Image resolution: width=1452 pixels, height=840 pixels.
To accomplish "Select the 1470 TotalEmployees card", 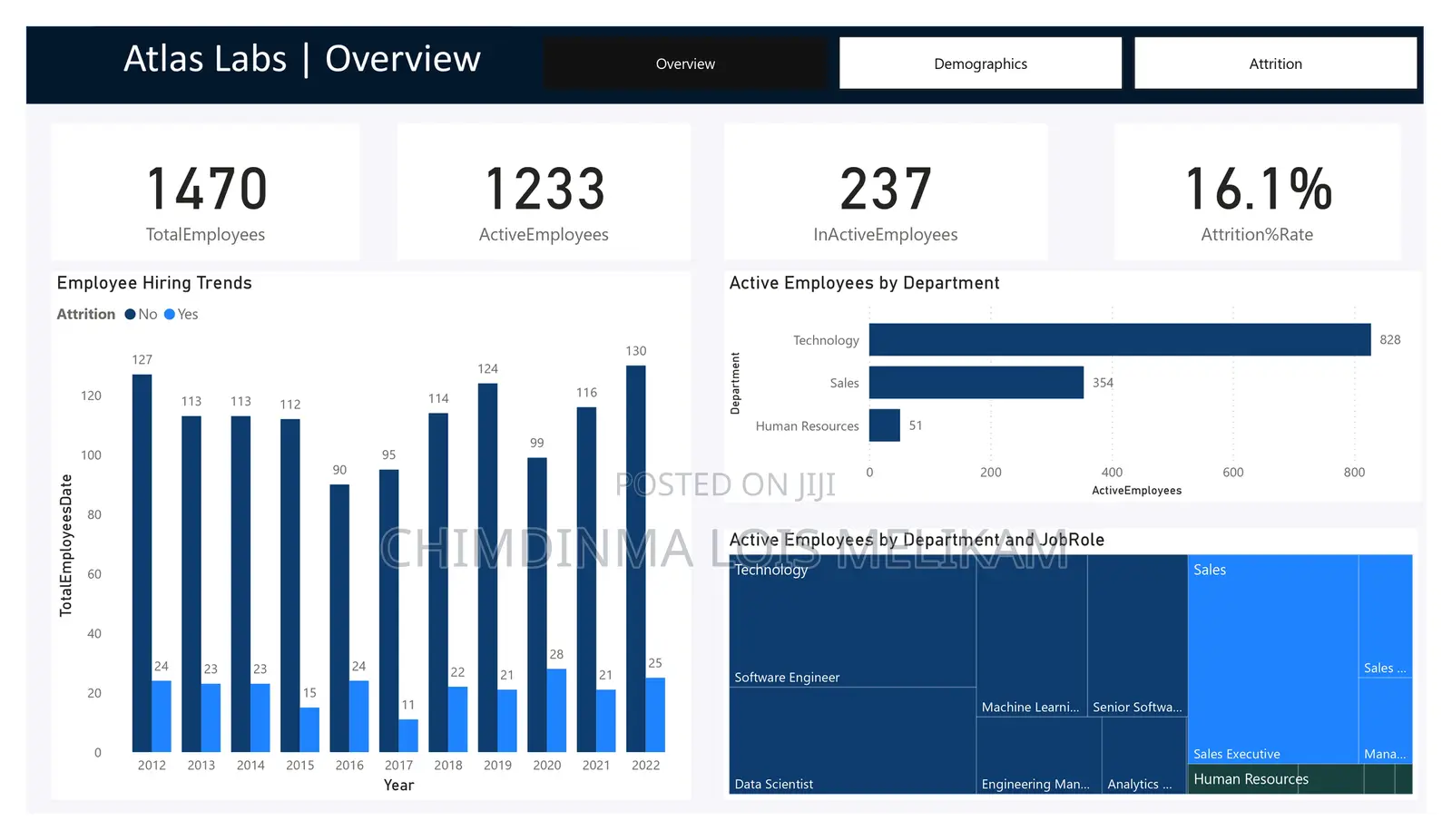I will point(205,192).
